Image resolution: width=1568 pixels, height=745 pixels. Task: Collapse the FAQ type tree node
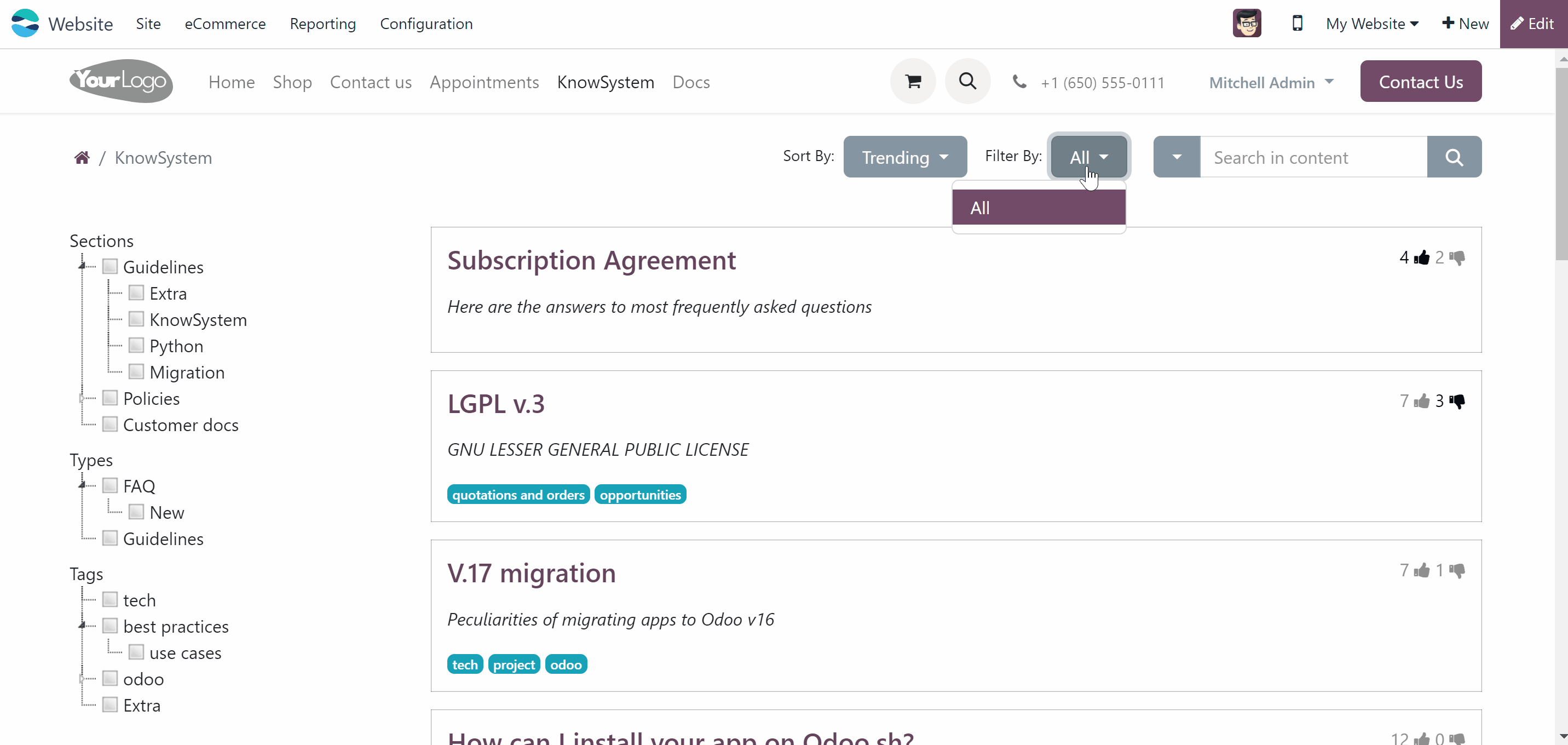point(82,485)
